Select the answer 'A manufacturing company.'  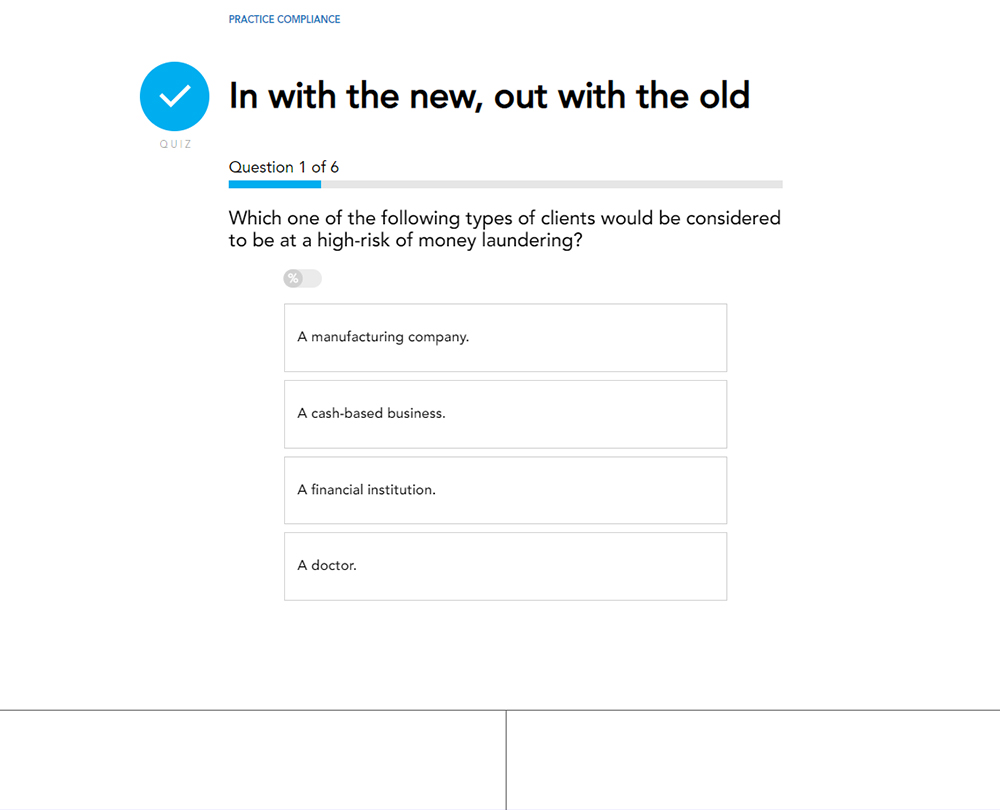coord(505,337)
